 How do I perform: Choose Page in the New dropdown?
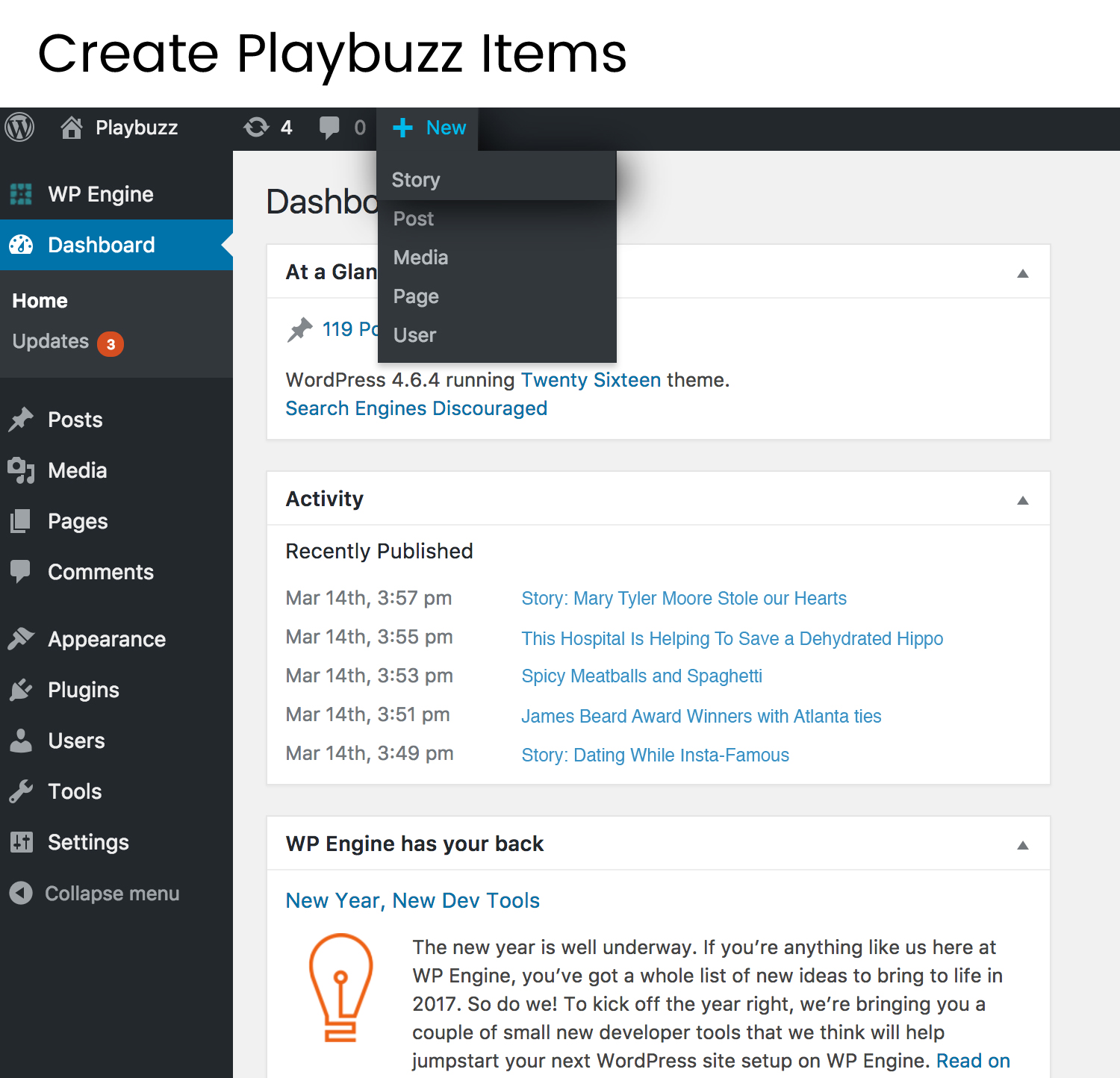click(416, 296)
